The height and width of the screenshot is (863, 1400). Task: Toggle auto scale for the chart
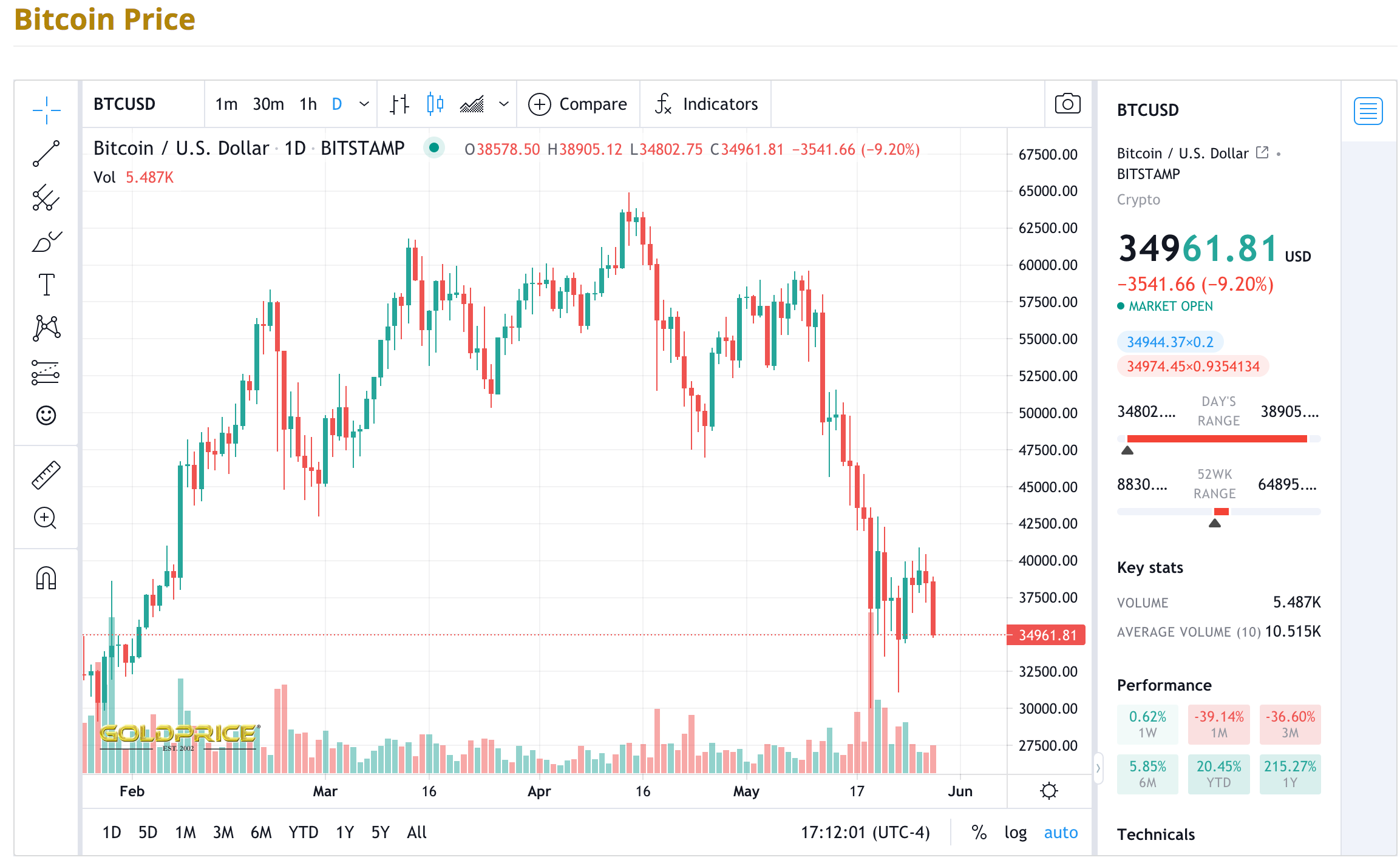pyautogui.click(x=1061, y=832)
